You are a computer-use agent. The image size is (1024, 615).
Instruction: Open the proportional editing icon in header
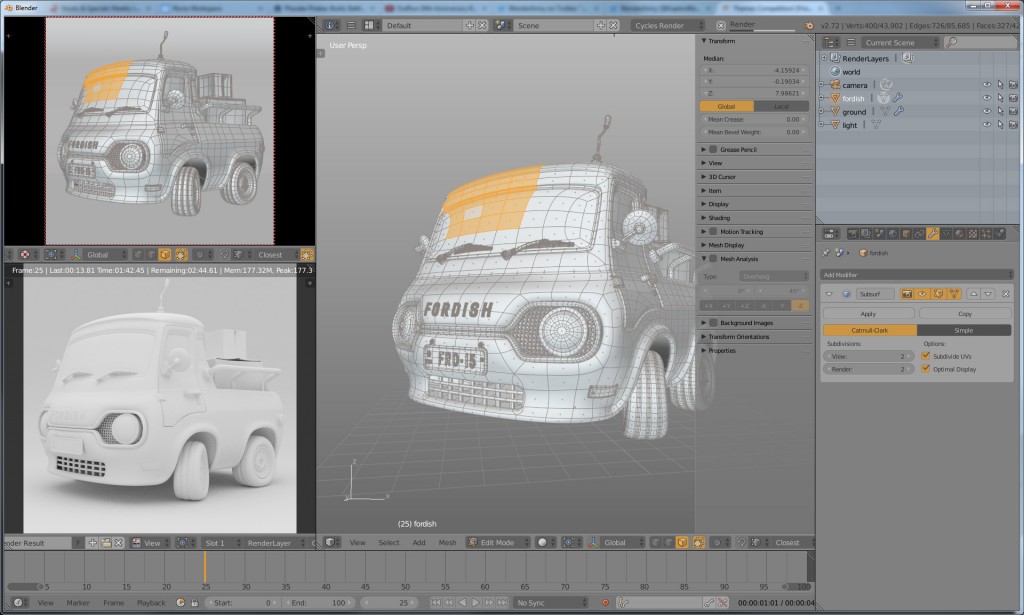click(x=716, y=542)
